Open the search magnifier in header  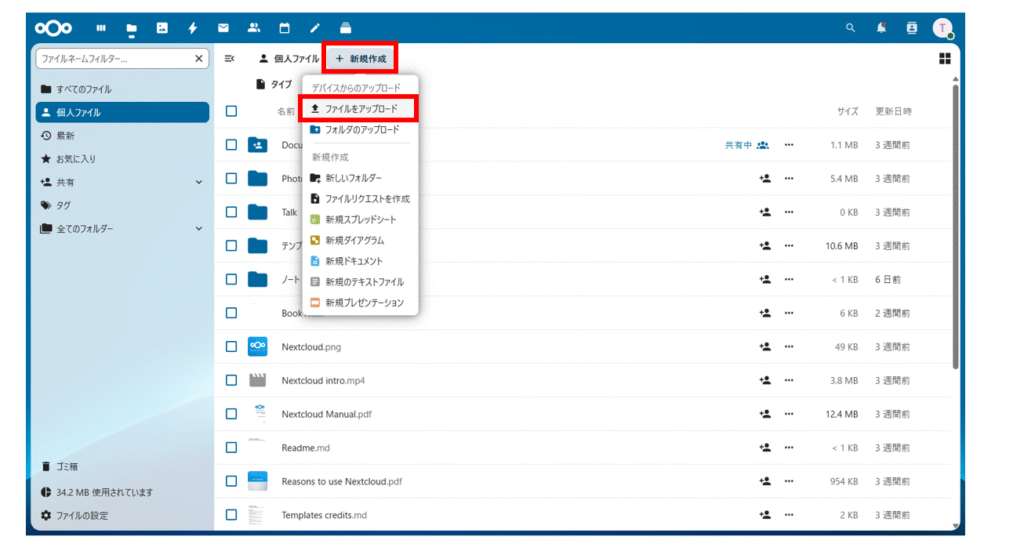coord(851,28)
